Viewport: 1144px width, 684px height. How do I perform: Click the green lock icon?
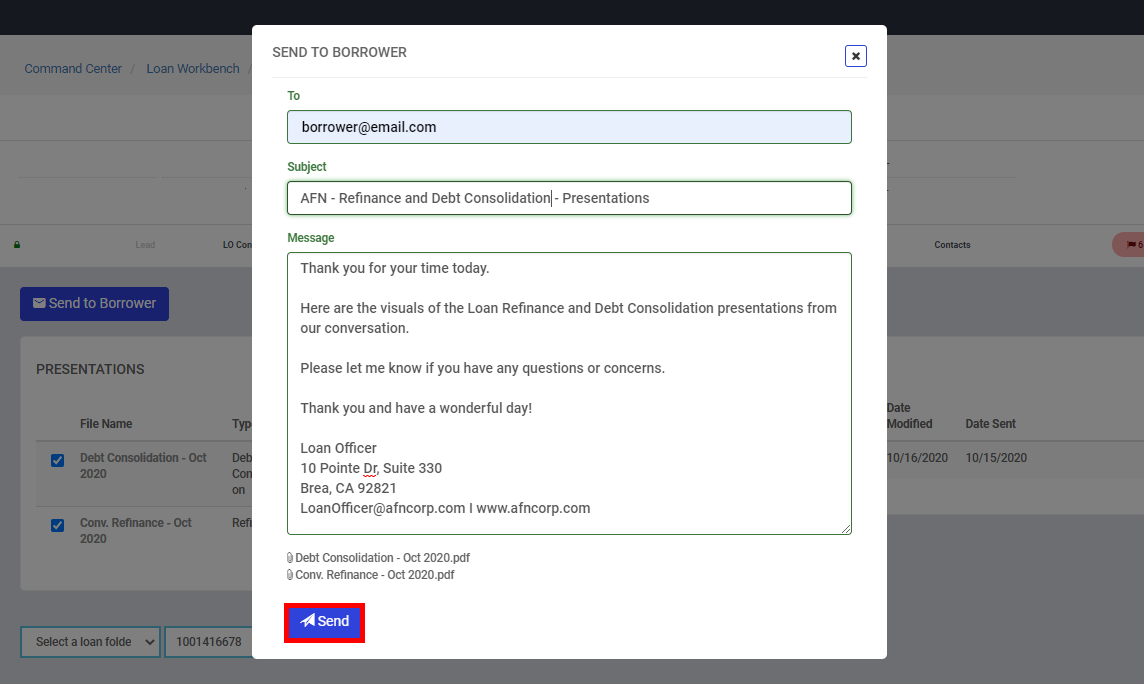17,245
